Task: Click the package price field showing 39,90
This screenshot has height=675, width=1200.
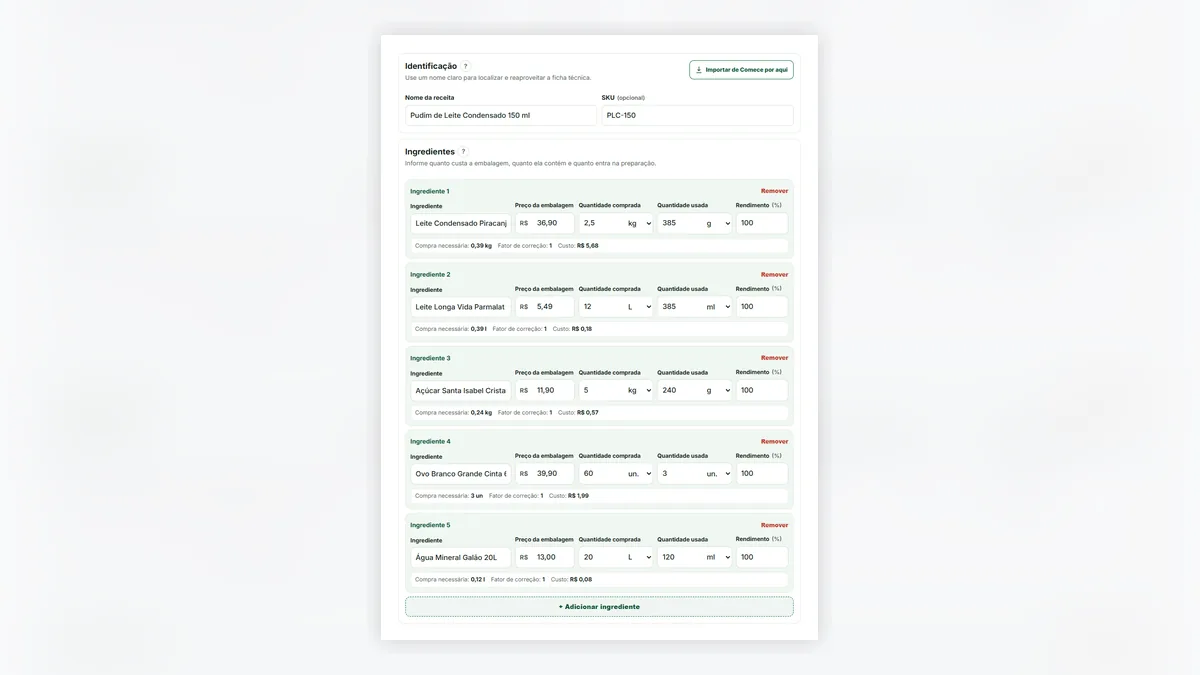Action: (545, 474)
